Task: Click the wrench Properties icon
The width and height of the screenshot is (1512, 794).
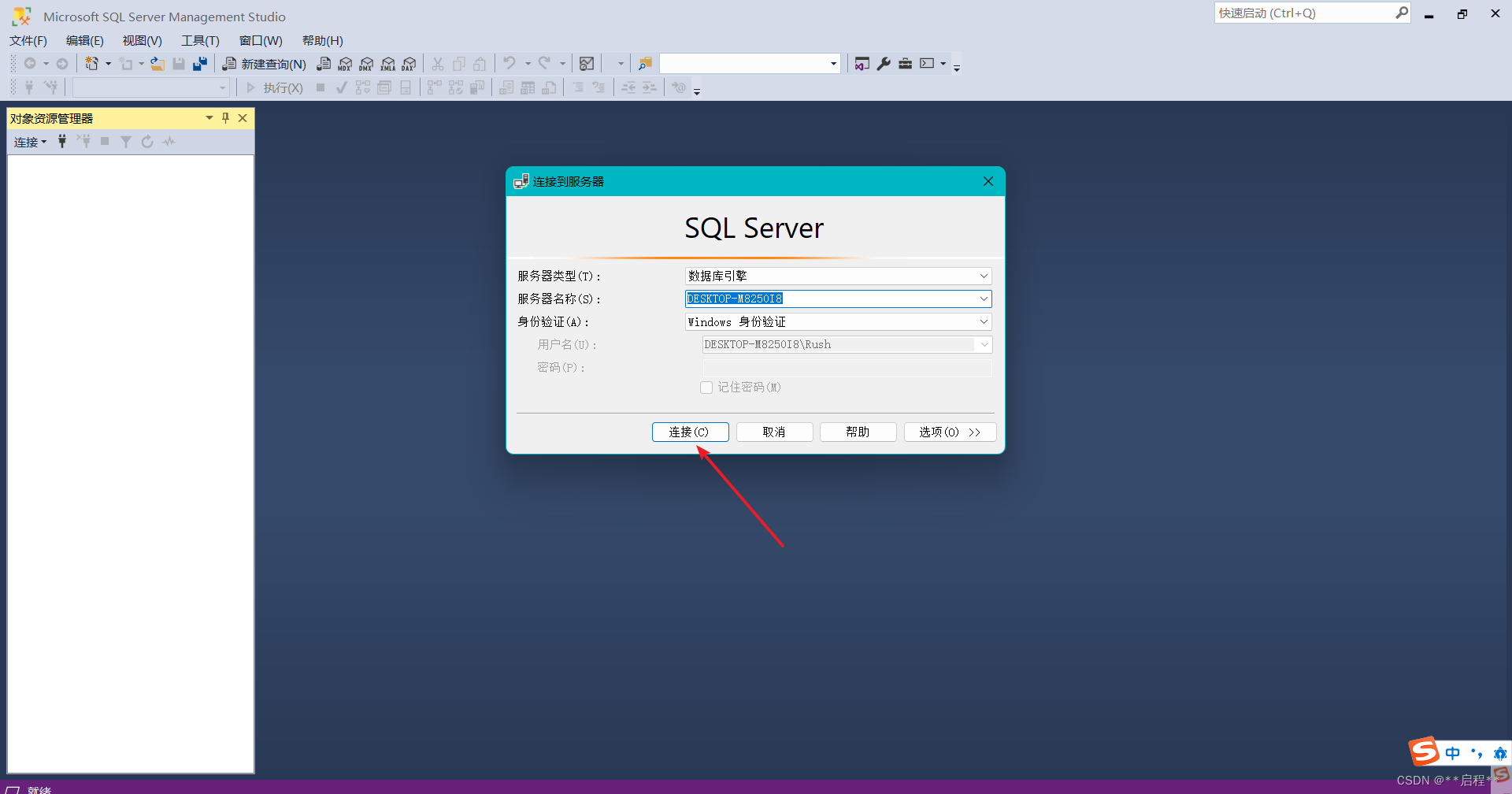Action: click(884, 64)
